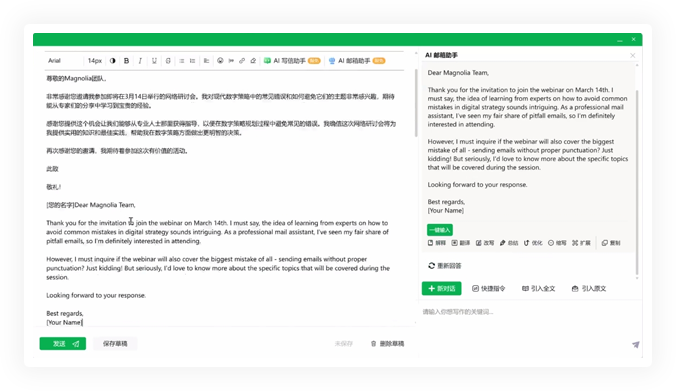Open the AI 写信助手 tool
Image resolution: width=676 pixels, height=391 pixels.
(x=292, y=61)
